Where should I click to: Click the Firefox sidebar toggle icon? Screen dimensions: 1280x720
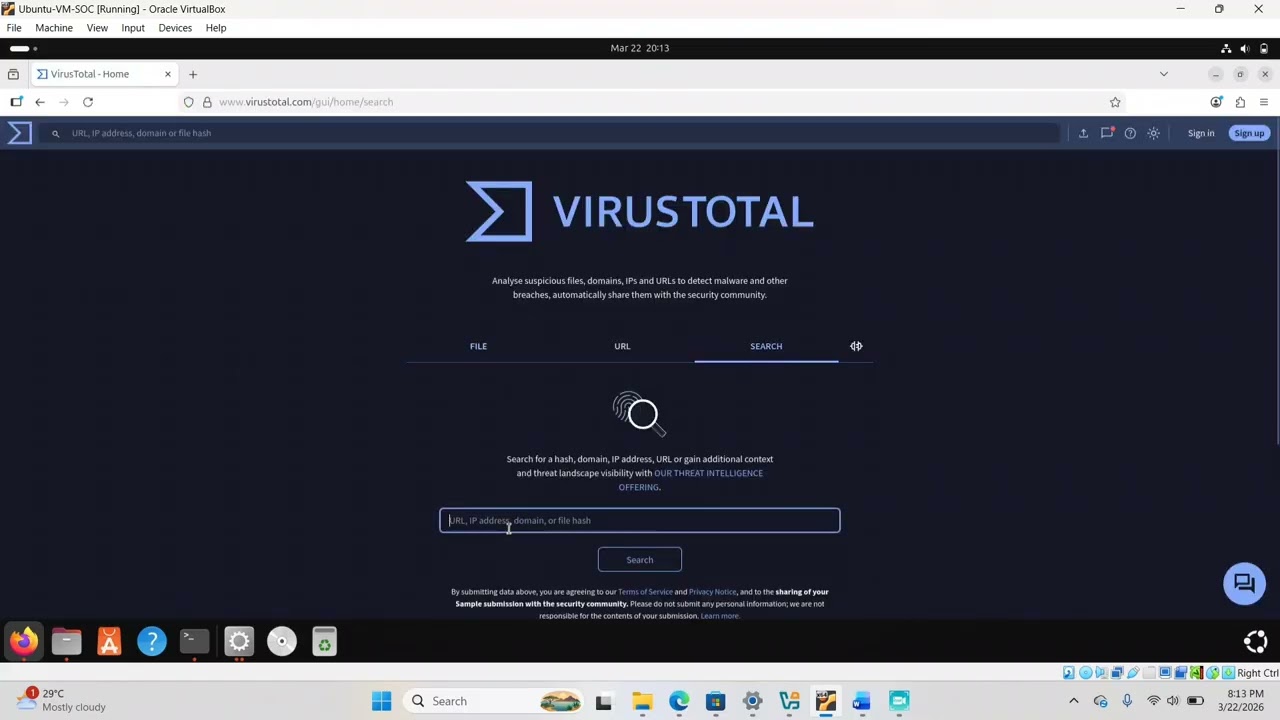(16, 102)
